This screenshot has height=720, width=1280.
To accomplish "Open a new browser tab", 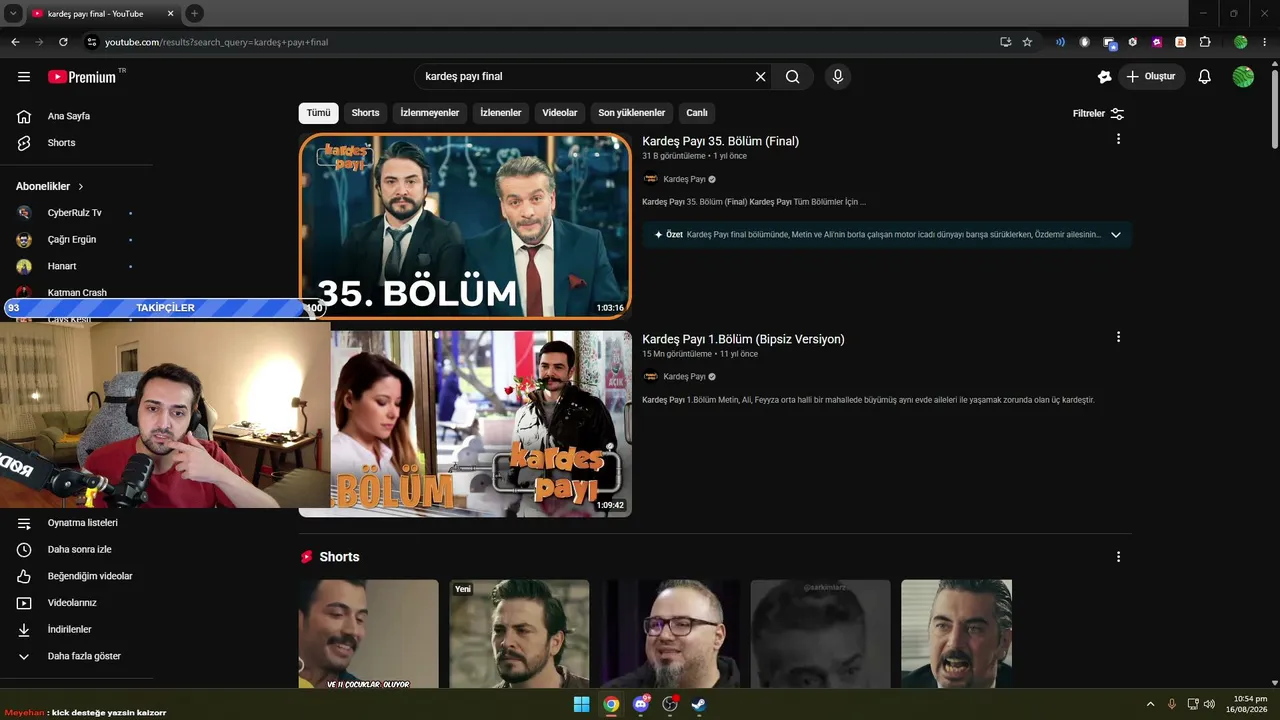I will pyautogui.click(x=194, y=13).
